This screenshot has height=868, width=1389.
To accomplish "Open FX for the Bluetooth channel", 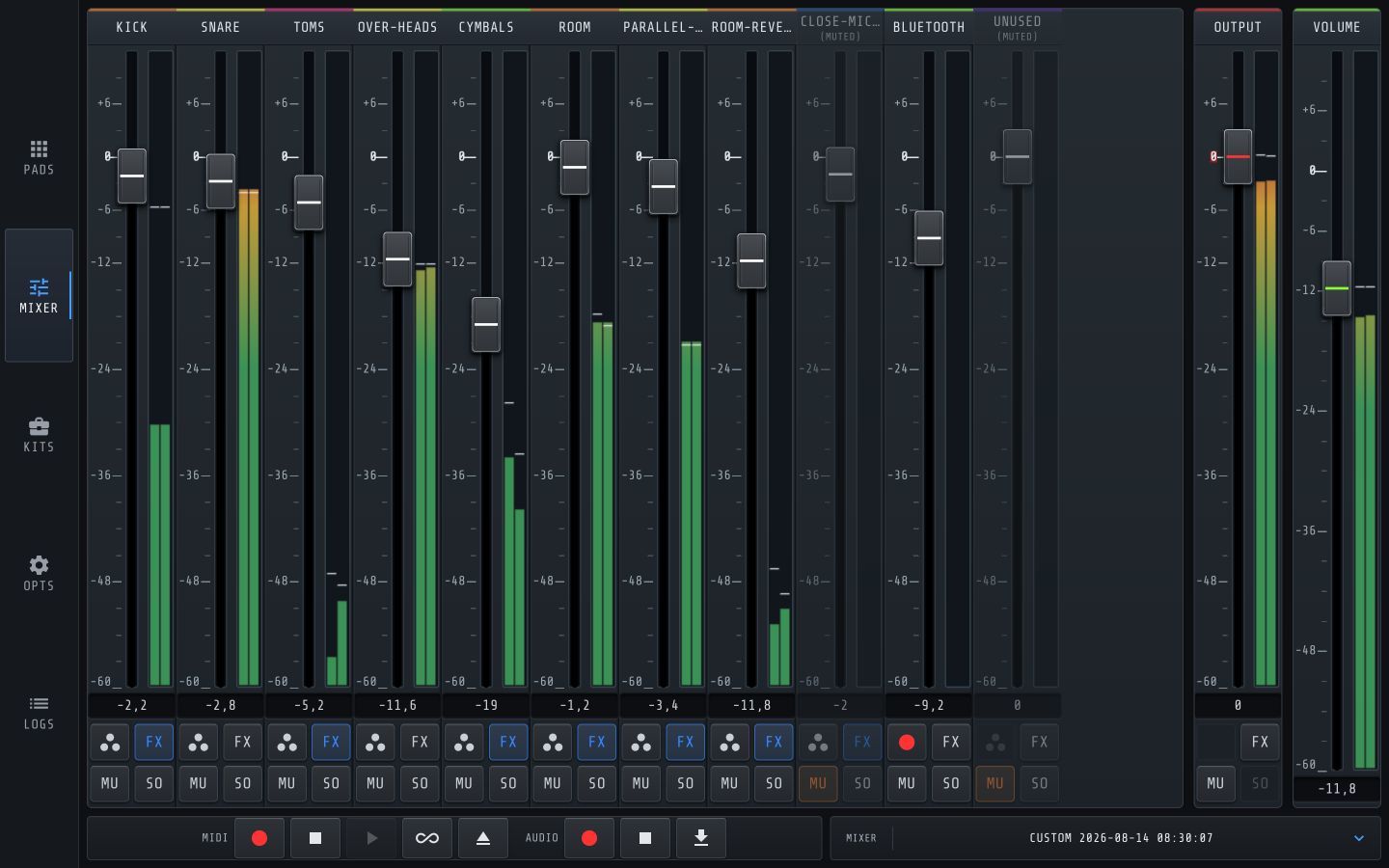I will [951, 743].
